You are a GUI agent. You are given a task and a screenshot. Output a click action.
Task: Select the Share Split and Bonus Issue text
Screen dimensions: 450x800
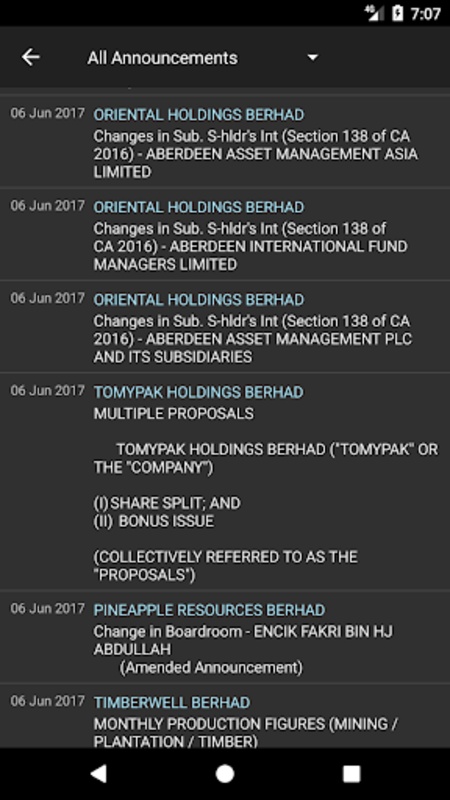tap(167, 512)
